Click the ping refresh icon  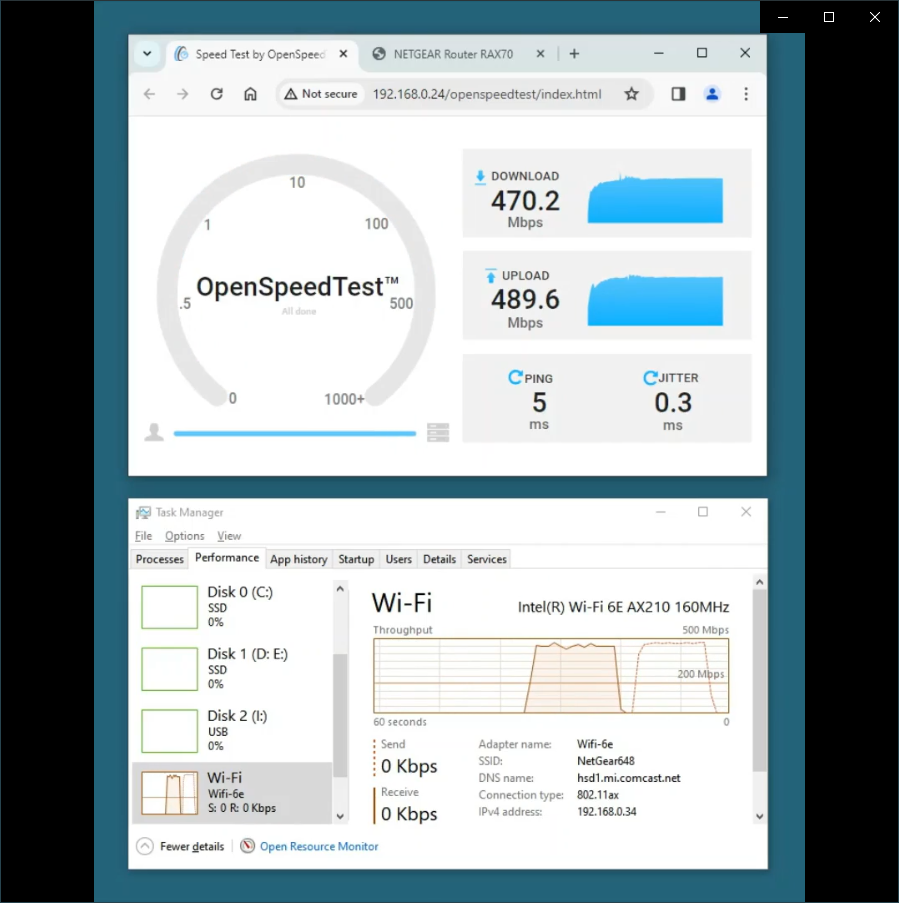pyautogui.click(x=515, y=378)
